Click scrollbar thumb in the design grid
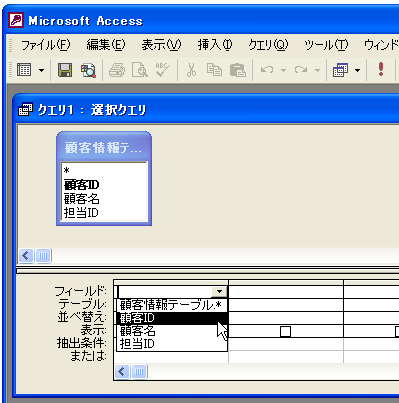The width and height of the screenshot is (399, 403). click(139, 371)
